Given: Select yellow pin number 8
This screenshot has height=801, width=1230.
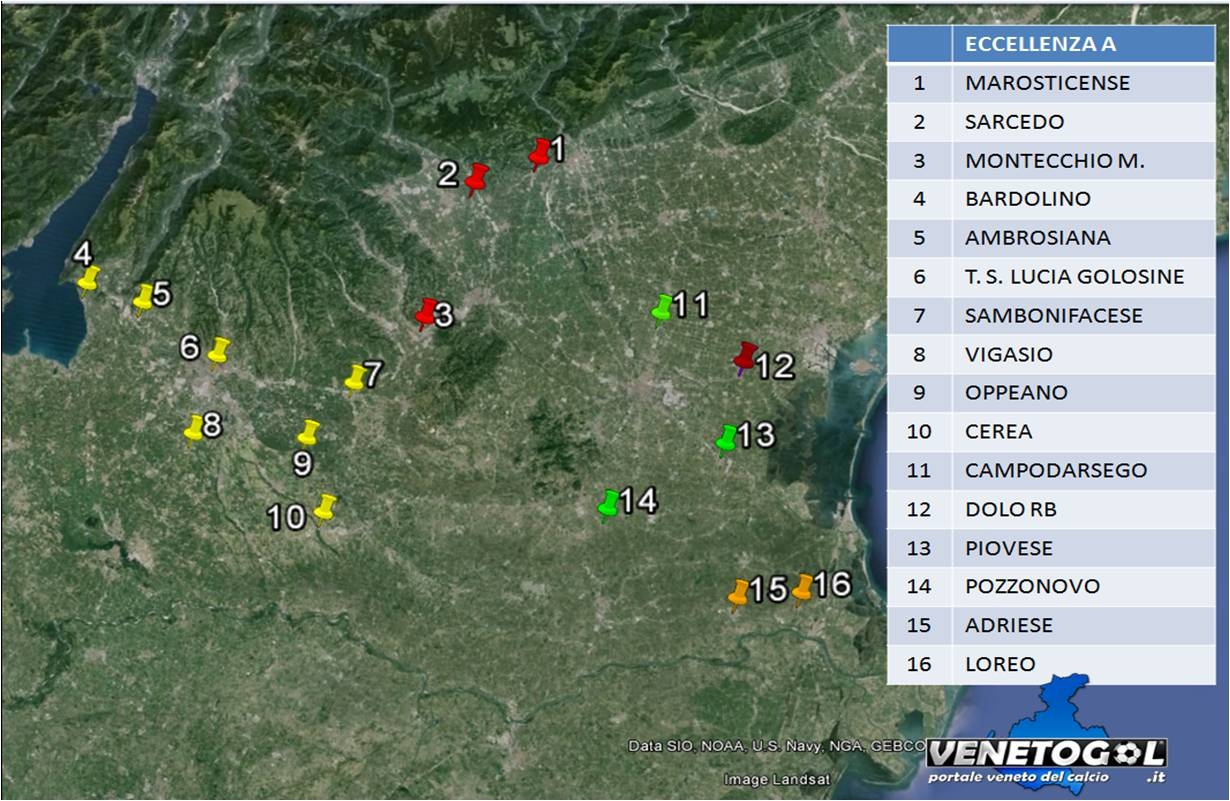Looking at the screenshot, I should pyautogui.click(x=194, y=428).
